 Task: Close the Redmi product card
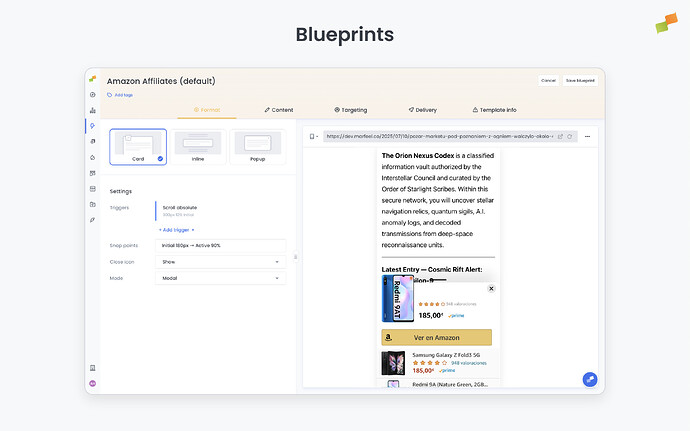pyautogui.click(x=491, y=288)
